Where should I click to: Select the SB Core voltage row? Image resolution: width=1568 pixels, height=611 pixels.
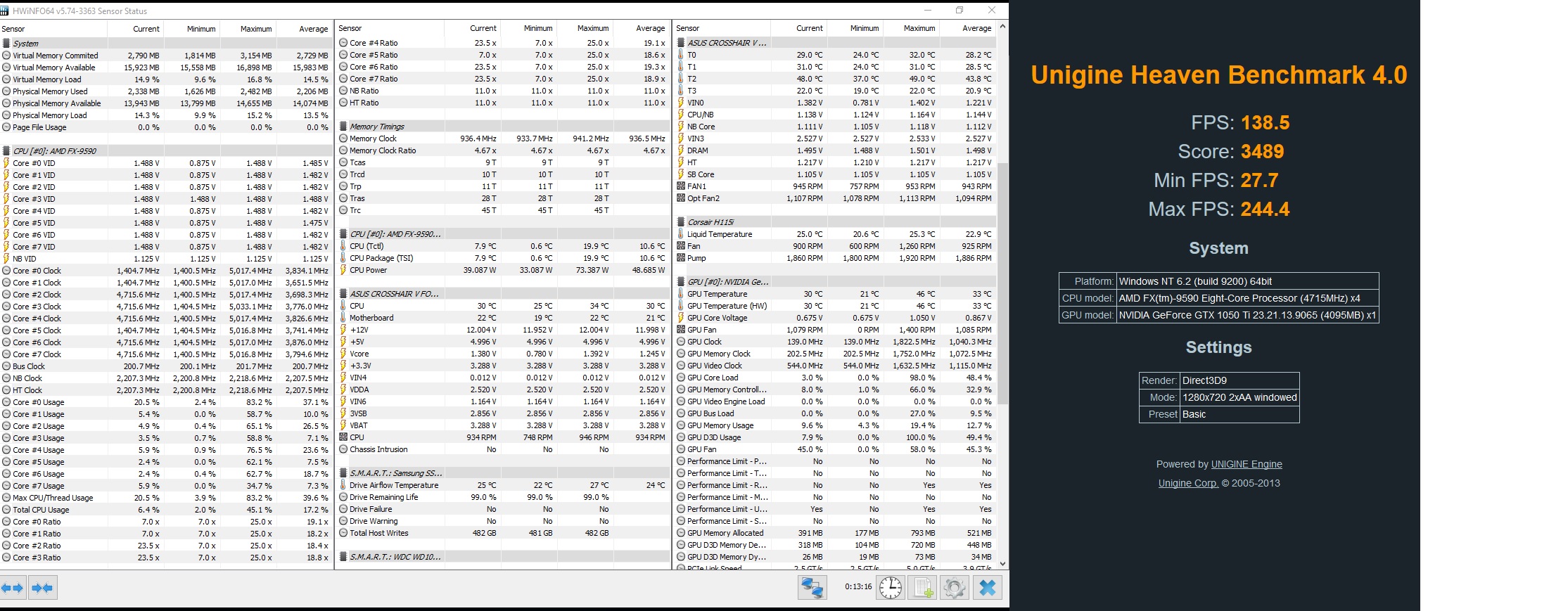[835, 174]
